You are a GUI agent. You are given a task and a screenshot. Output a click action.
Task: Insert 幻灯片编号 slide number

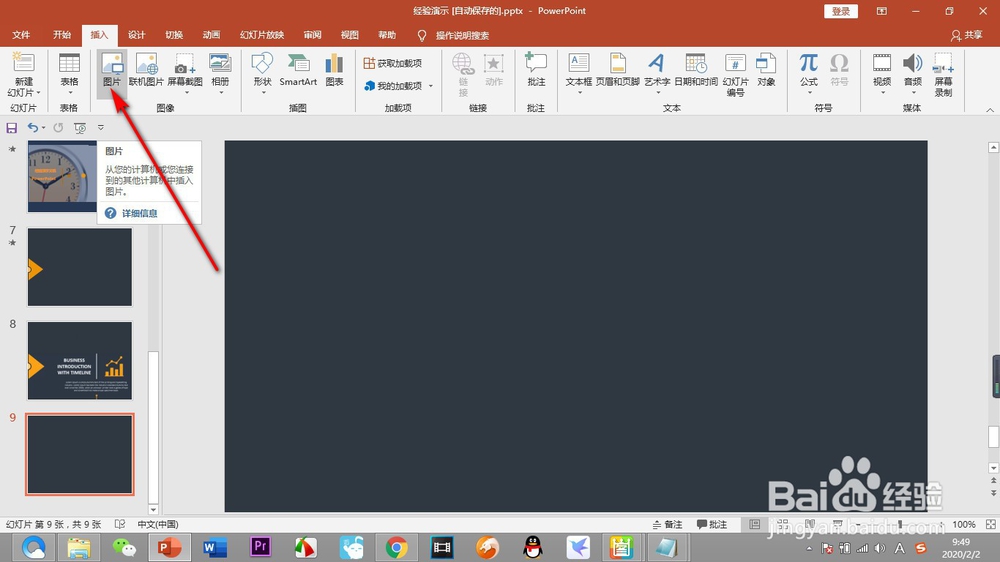(735, 74)
